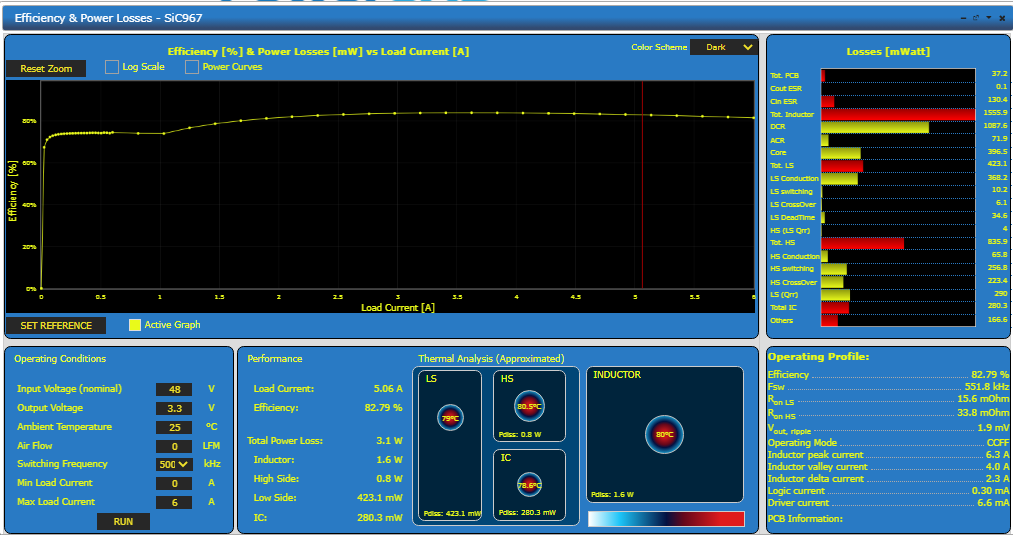Click the Tot. Inductor 1555.9 value
This screenshot has width=1013, height=535.
(995, 112)
